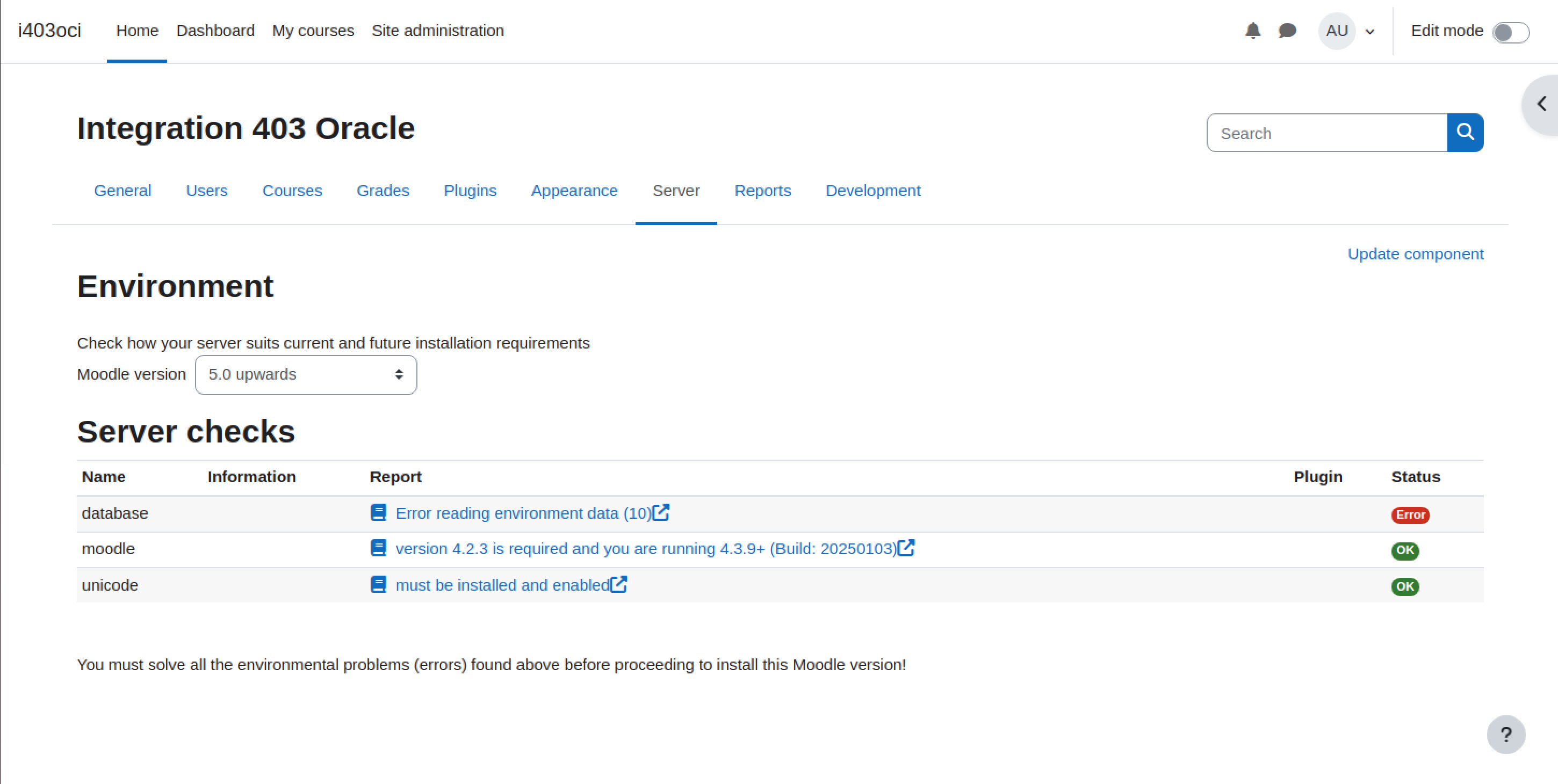Click the Name column header
Screen dimensions: 1558x784
[x=104, y=477]
